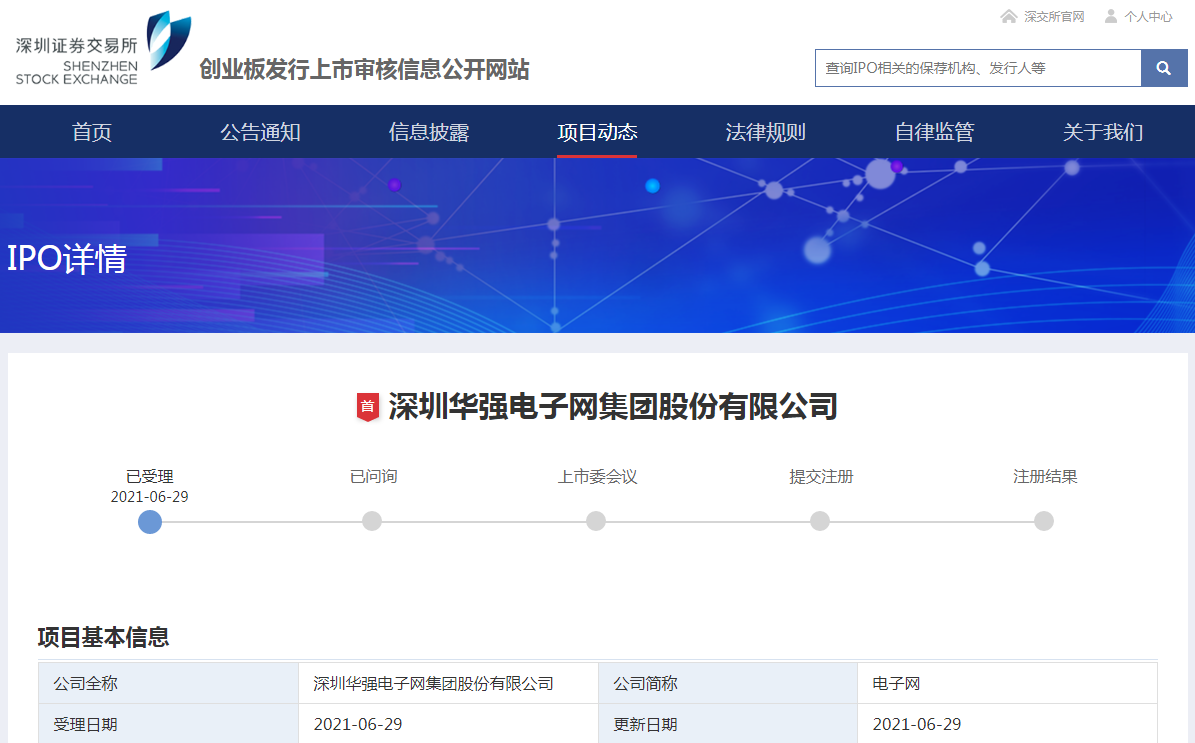Open the 公告通知 navigation tab

point(260,132)
